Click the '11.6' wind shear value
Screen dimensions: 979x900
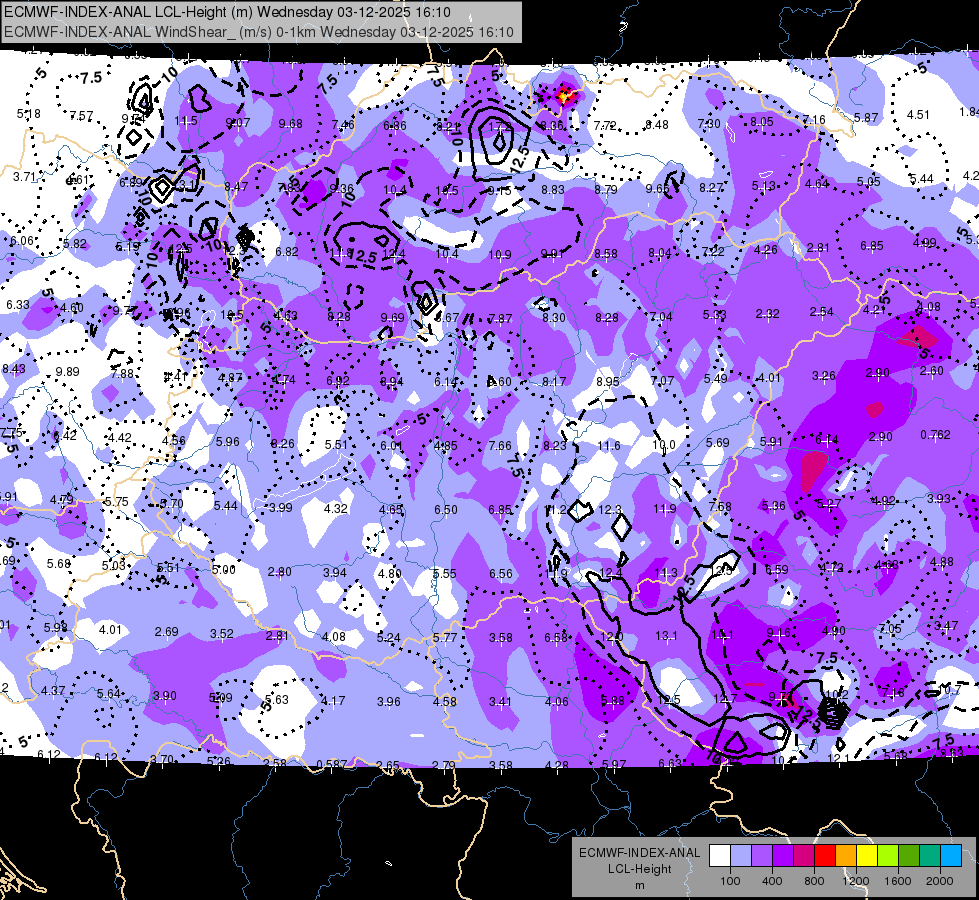pos(609,445)
